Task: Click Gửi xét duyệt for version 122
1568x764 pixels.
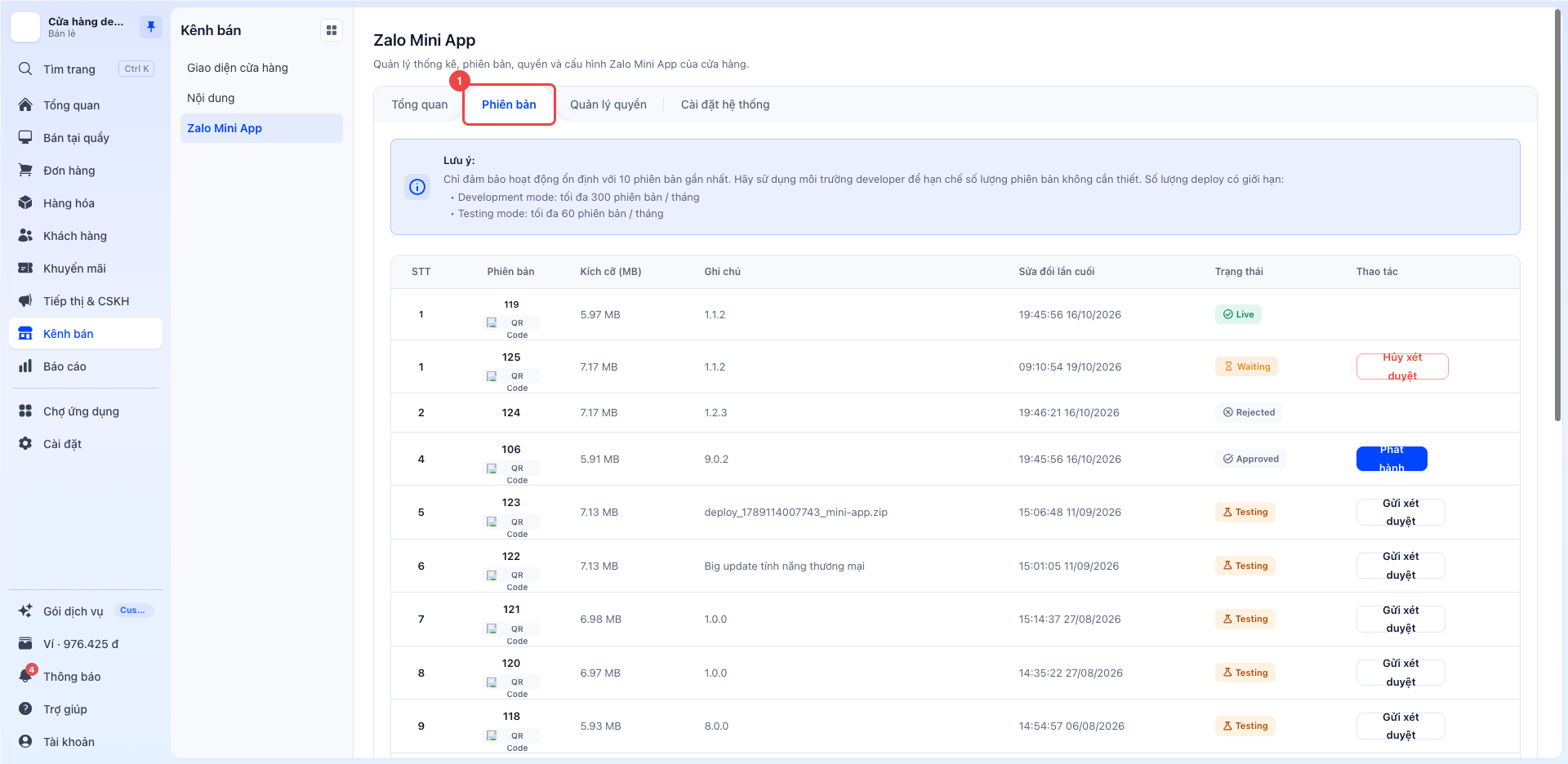Action: (1401, 566)
